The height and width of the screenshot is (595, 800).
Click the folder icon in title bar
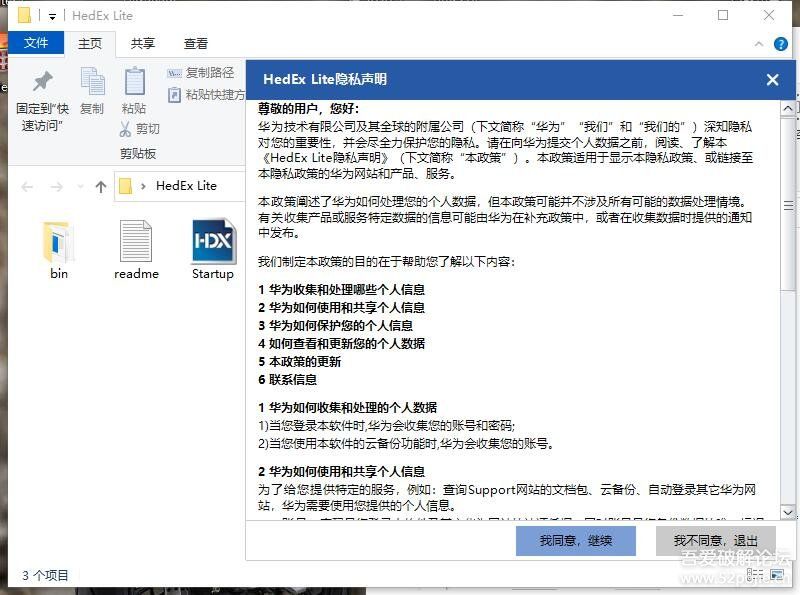click(x=24, y=15)
